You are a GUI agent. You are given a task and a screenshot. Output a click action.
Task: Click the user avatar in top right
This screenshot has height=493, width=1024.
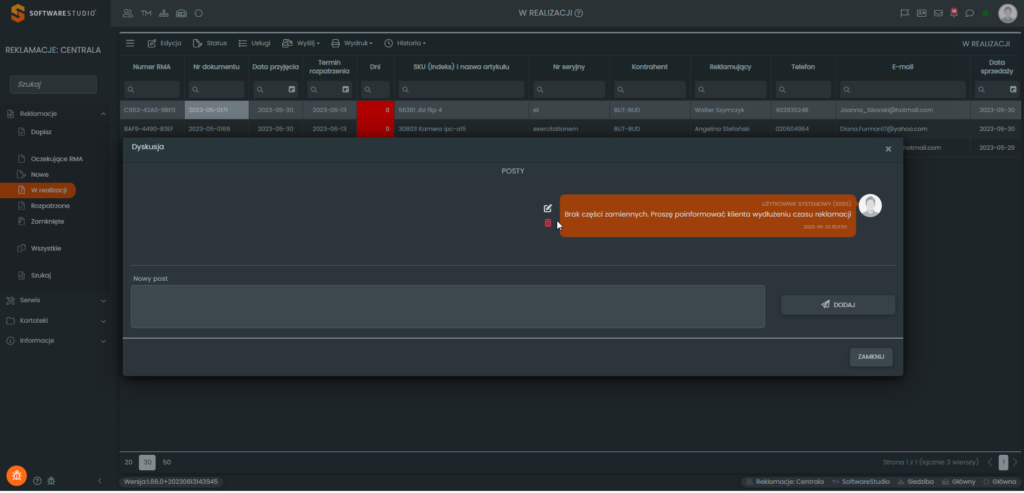[x=1007, y=13]
